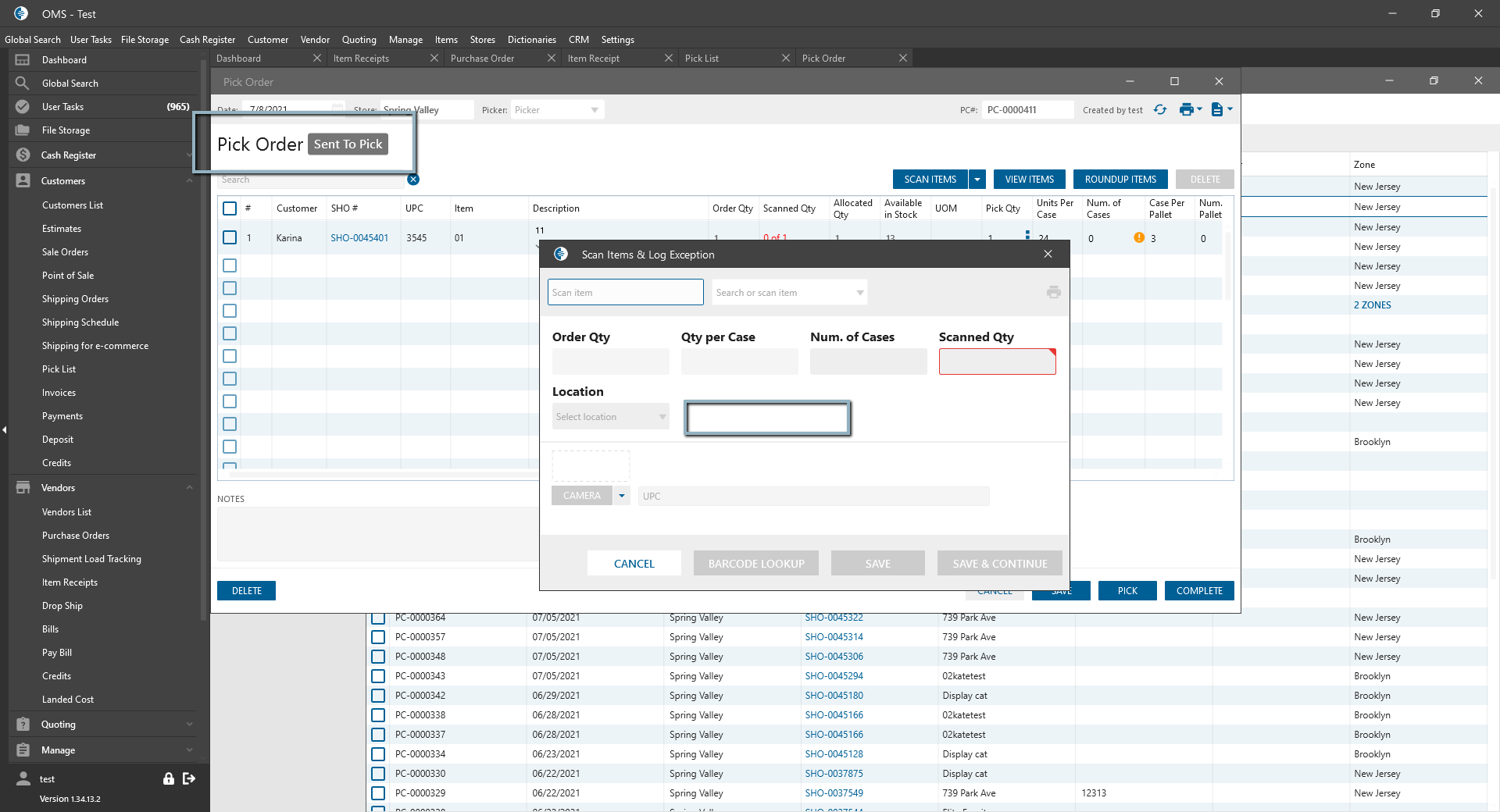The width and height of the screenshot is (1500, 812).
Task: Click the document export icon in Pick Order header
Action: tap(1216, 110)
